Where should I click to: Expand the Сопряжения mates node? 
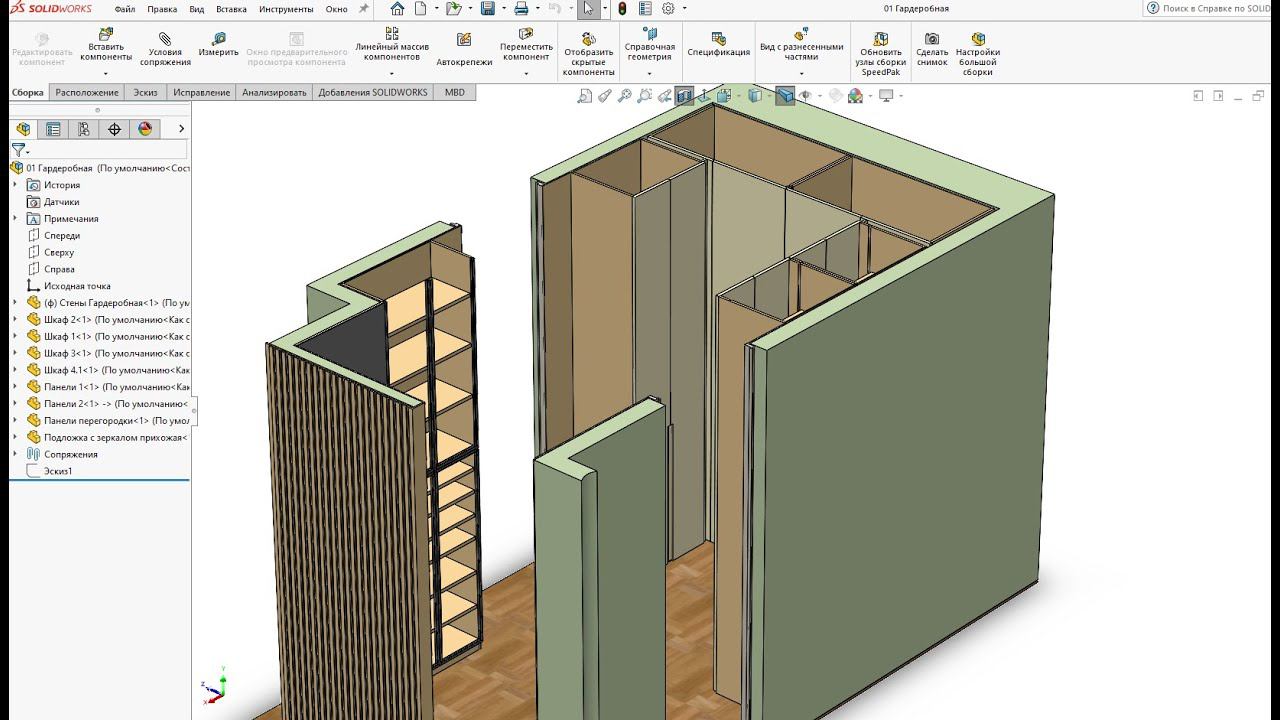tap(15, 454)
